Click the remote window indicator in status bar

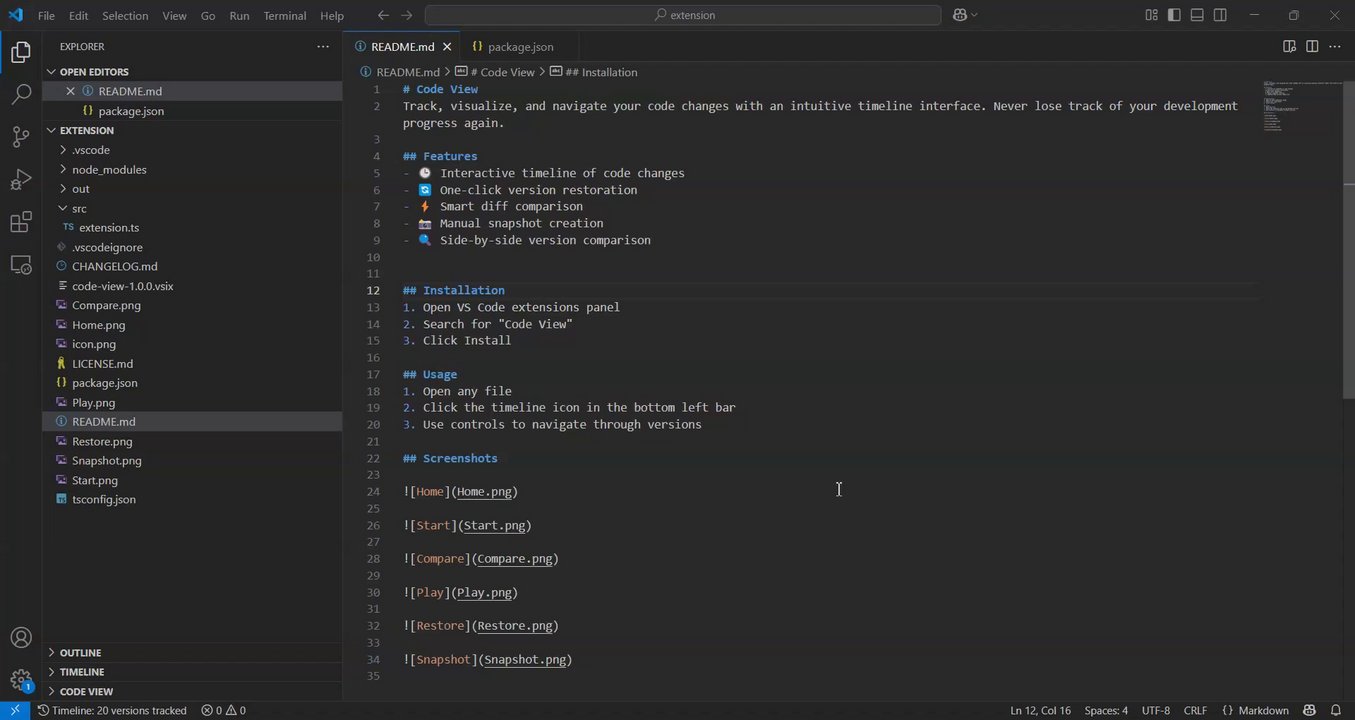pos(15,710)
